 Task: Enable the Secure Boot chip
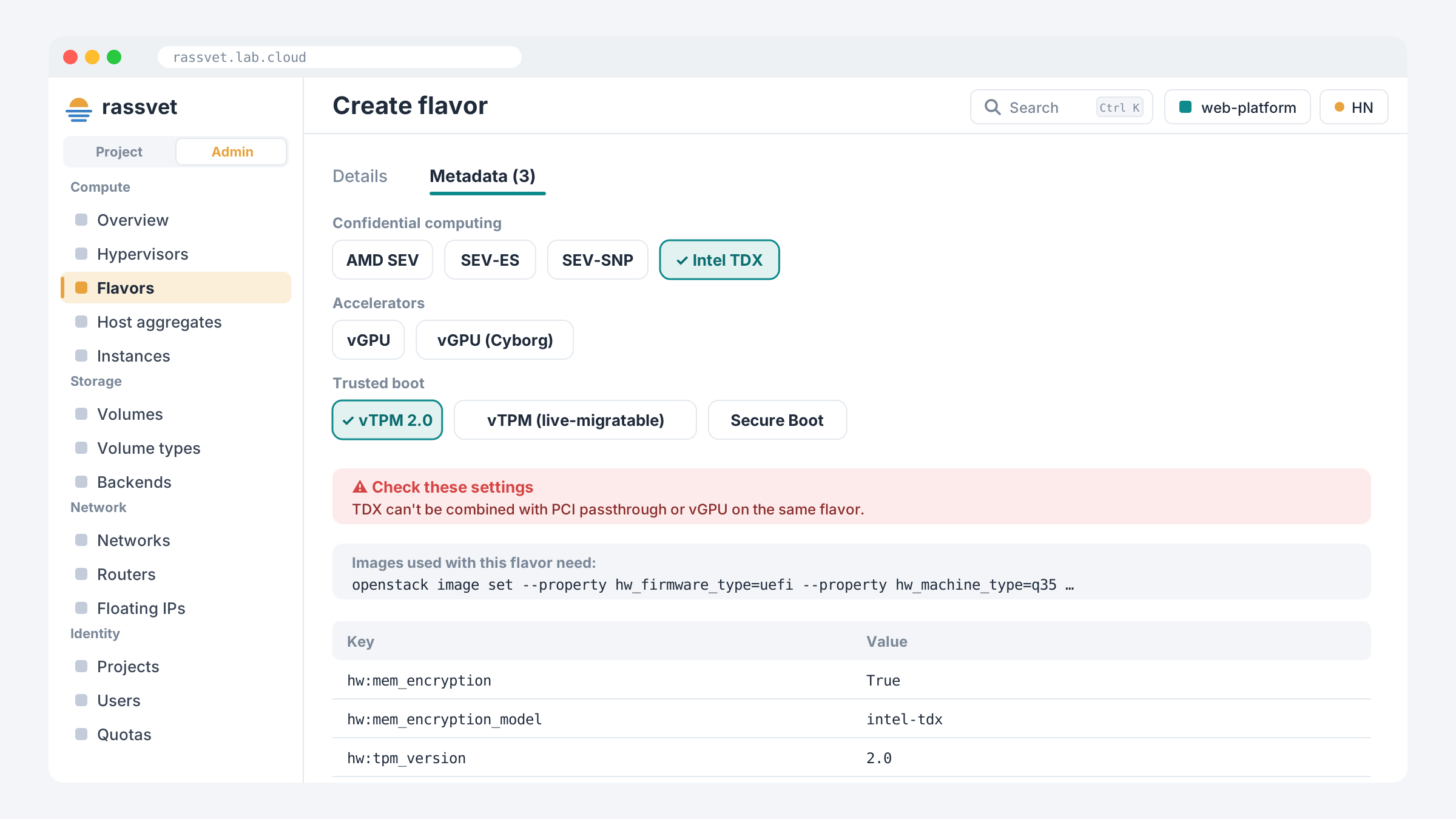[777, 420]
